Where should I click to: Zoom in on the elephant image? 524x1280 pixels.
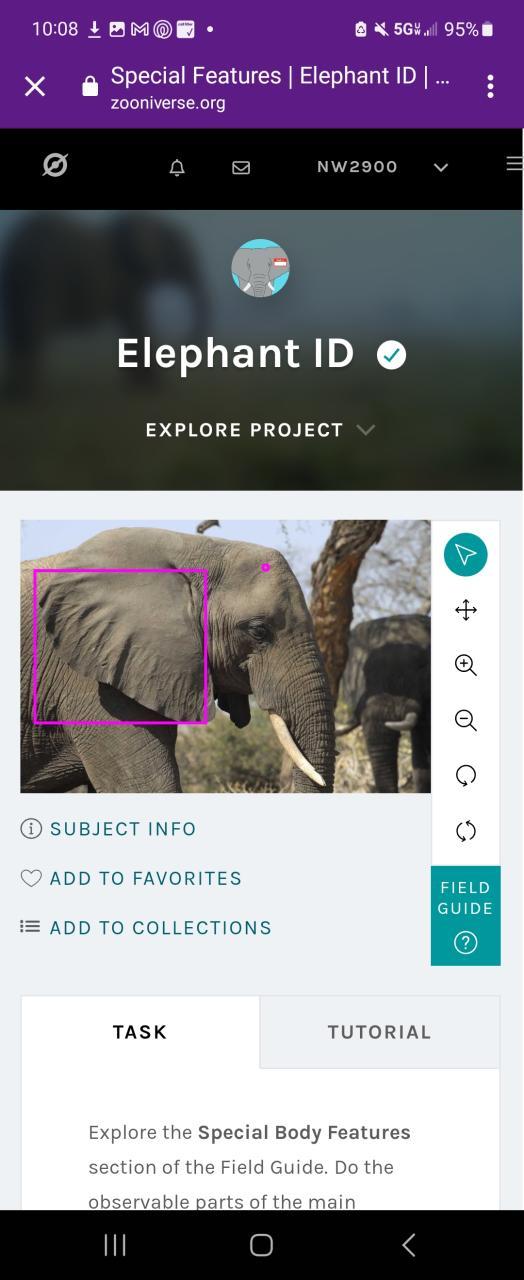click(465, 665)
